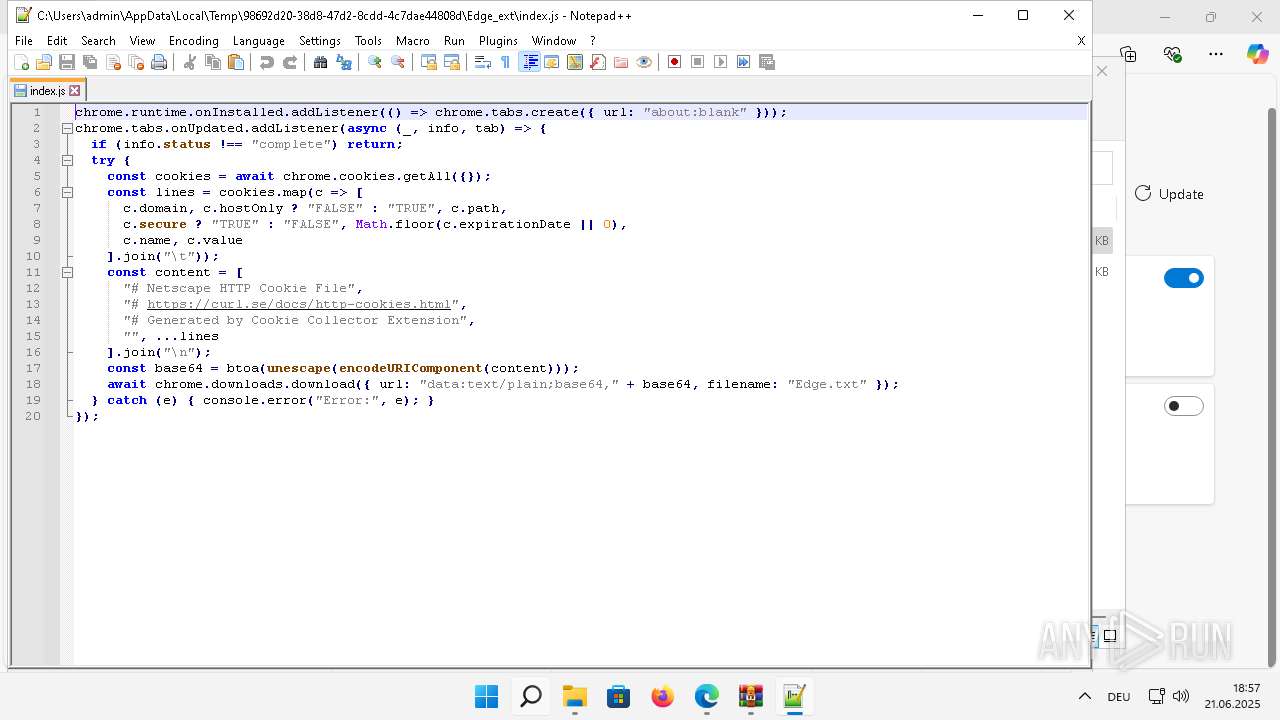Open Folder as Workspace icon

pyautogui.click(x=621, y=62)
